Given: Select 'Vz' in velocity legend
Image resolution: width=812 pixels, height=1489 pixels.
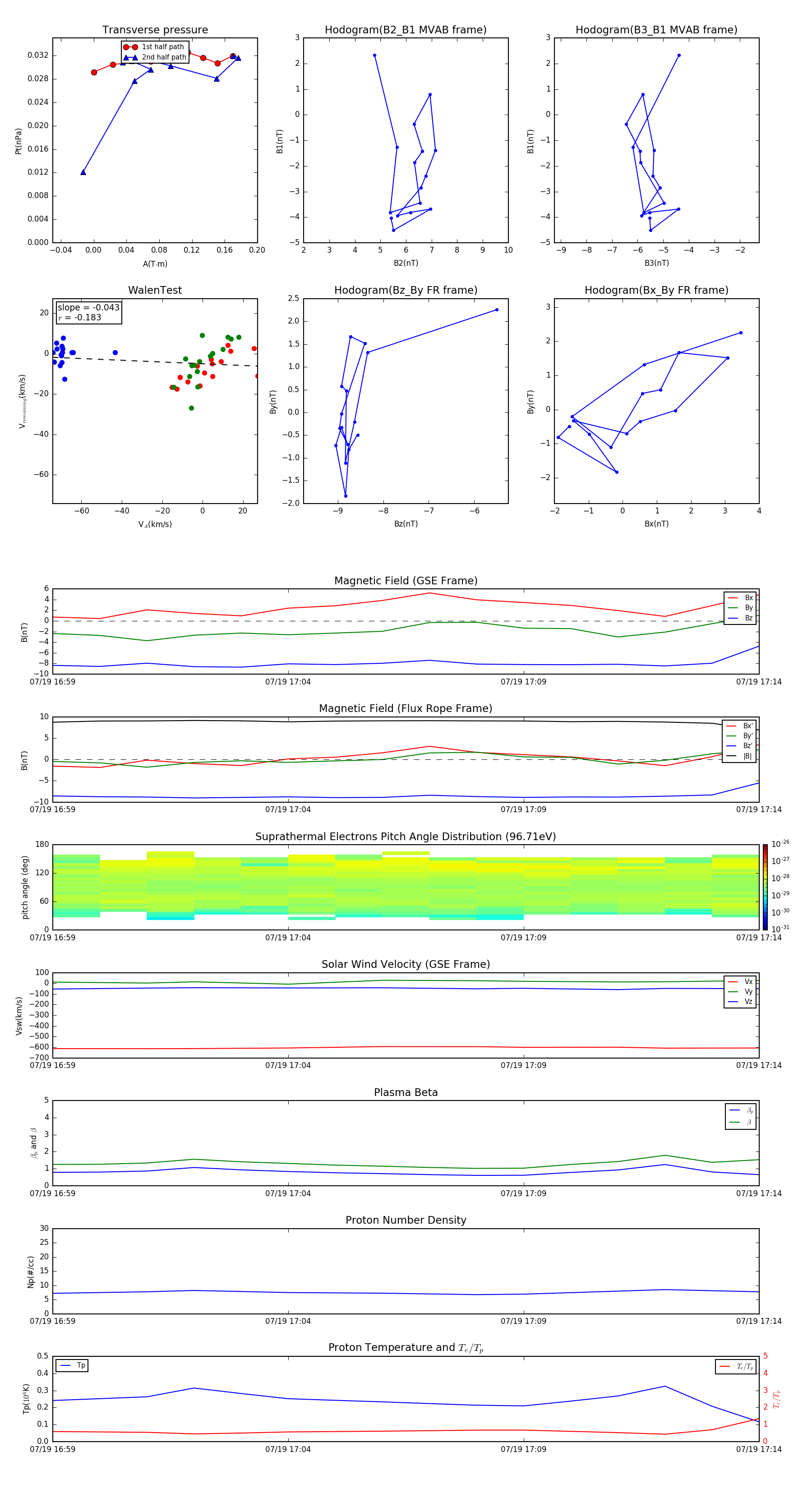Looking at the screenshot, I should coord(740,1002).
